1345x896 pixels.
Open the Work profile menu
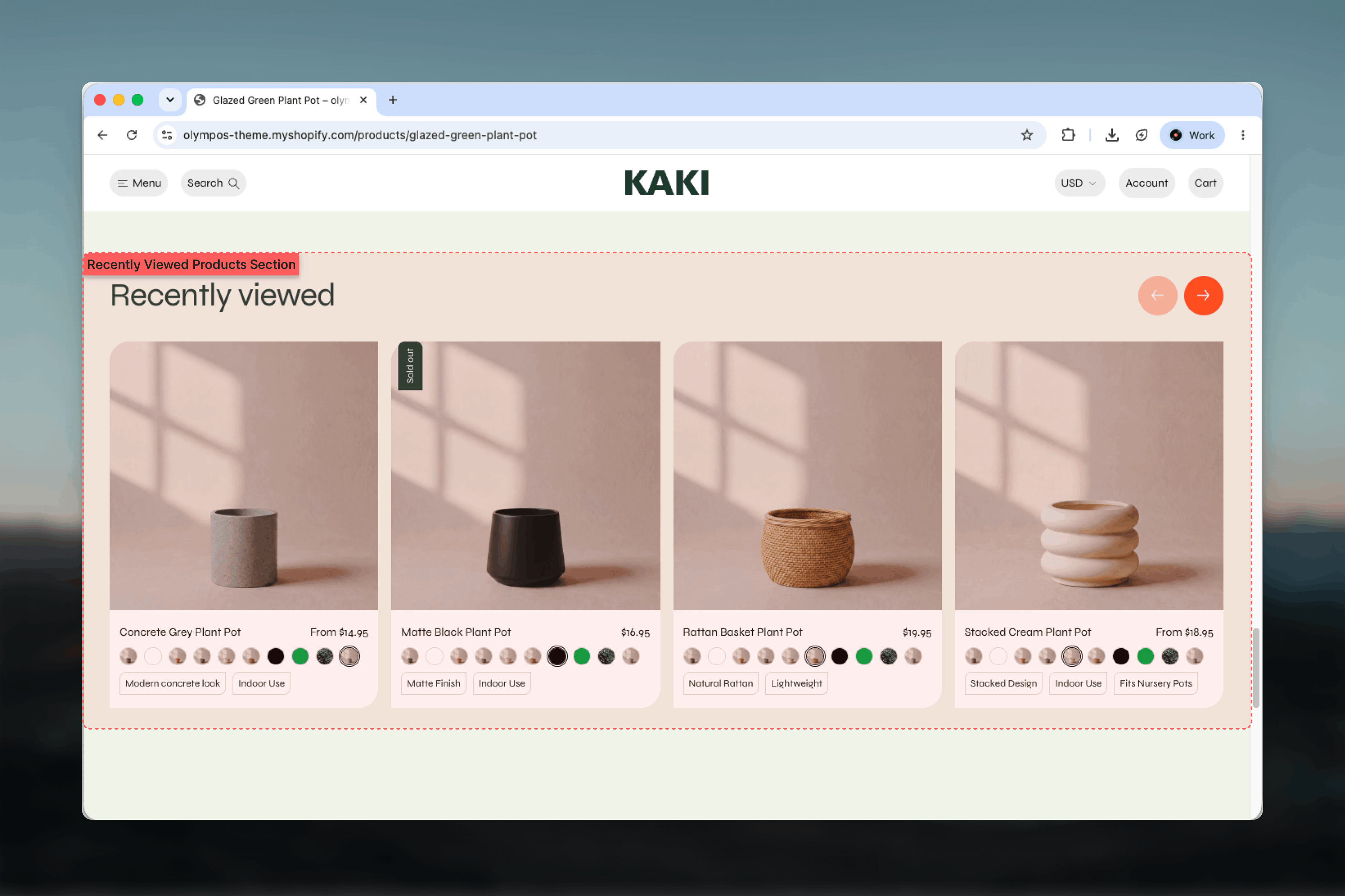coord(1192,135)
